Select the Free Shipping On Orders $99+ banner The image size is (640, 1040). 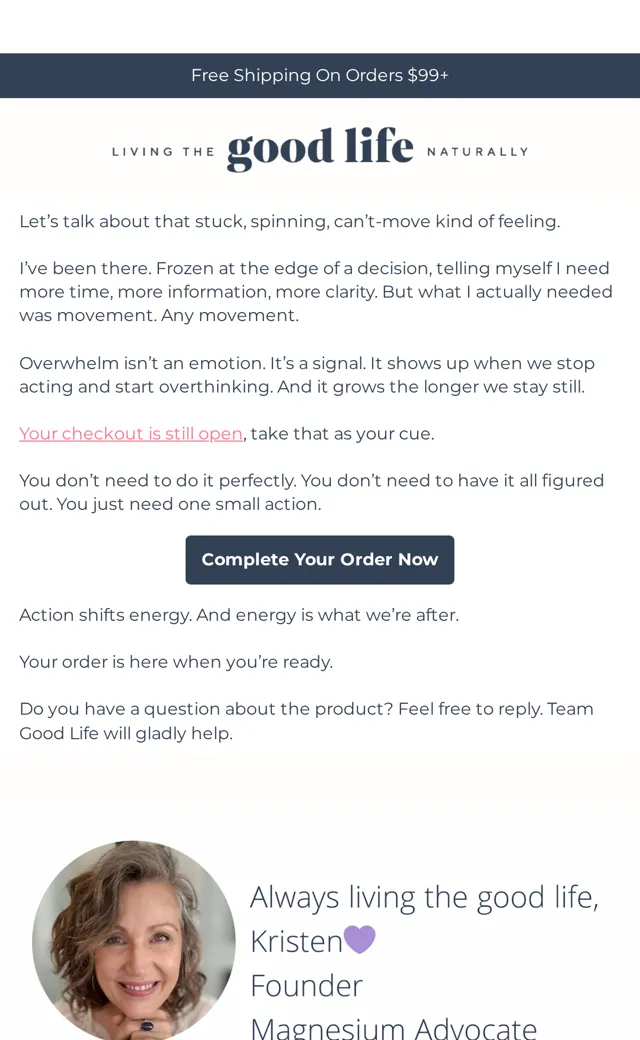click(320, 76)
